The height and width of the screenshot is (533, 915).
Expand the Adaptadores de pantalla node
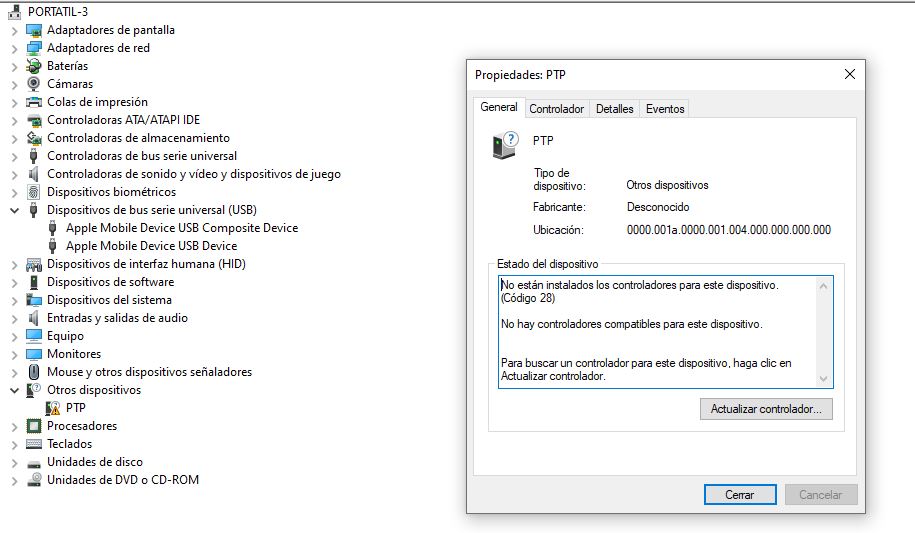tap(14, 30)
